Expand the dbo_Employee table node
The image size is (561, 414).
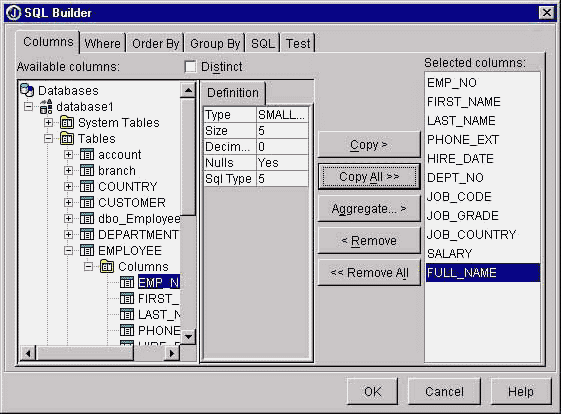(x=68, y=218)
